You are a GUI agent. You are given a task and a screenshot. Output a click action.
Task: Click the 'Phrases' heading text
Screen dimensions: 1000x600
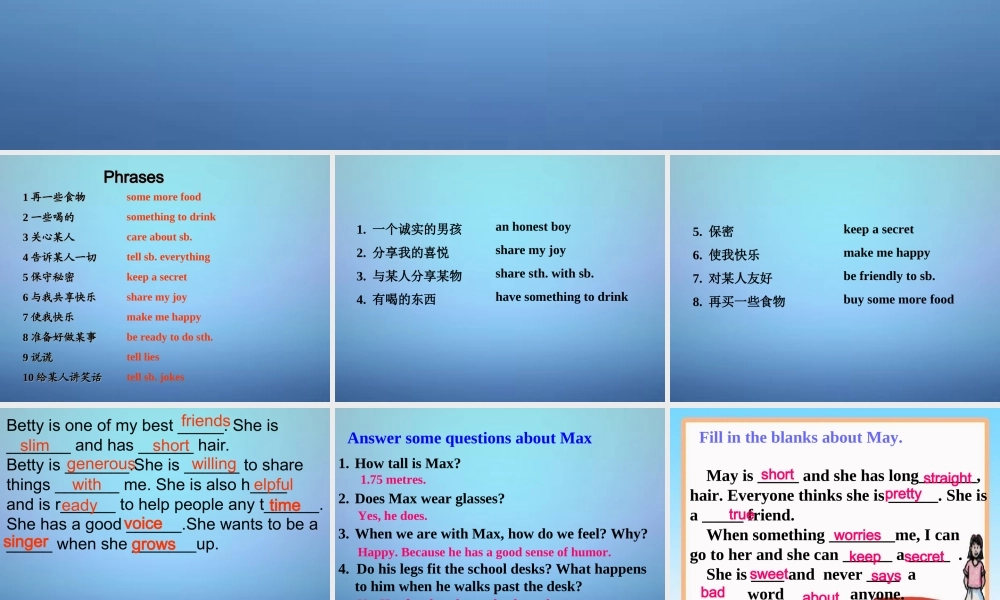tap(133, 177)
